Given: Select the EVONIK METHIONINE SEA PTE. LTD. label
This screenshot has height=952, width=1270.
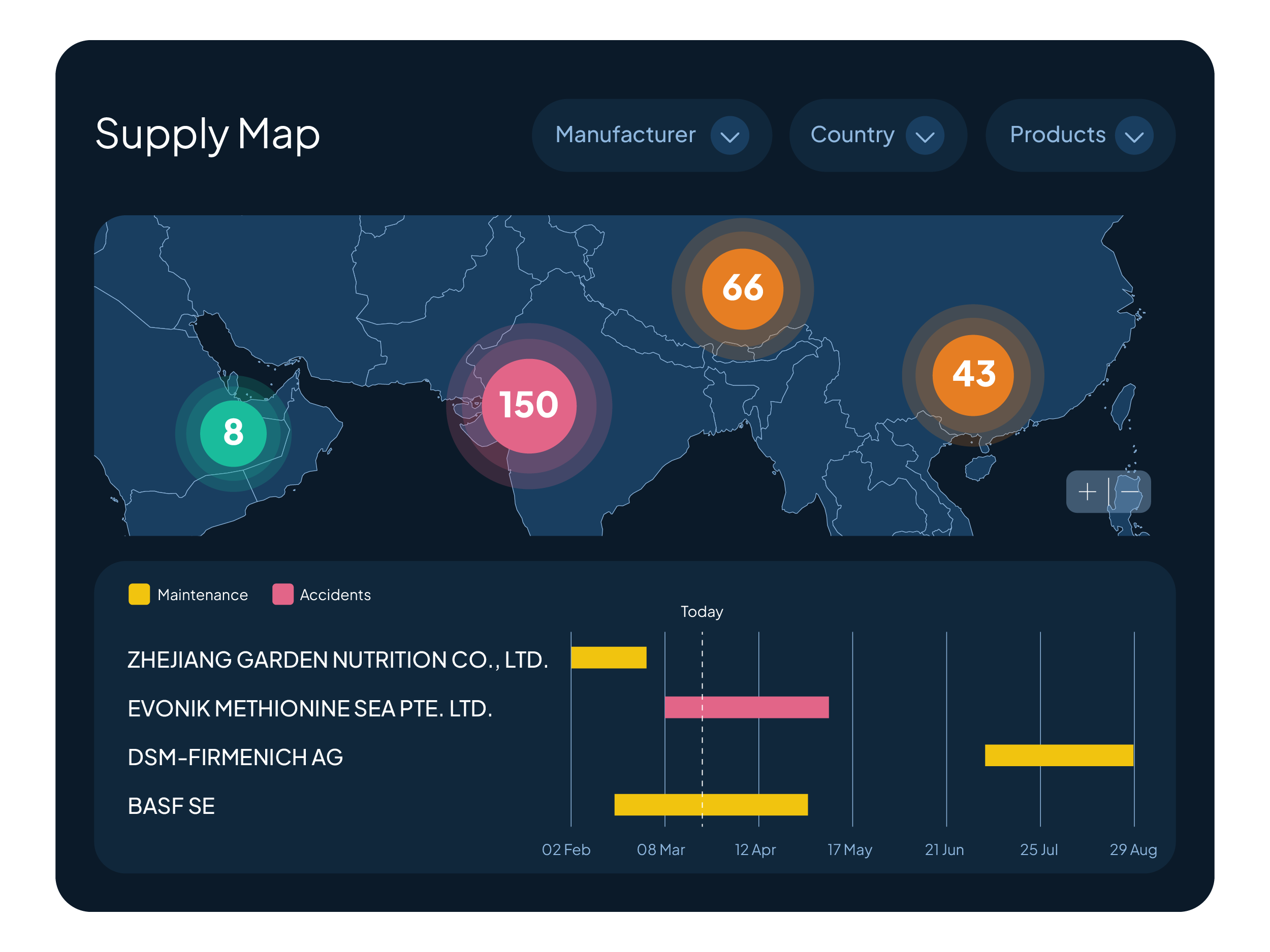Looking at the screenshot, I should [309, 708].
